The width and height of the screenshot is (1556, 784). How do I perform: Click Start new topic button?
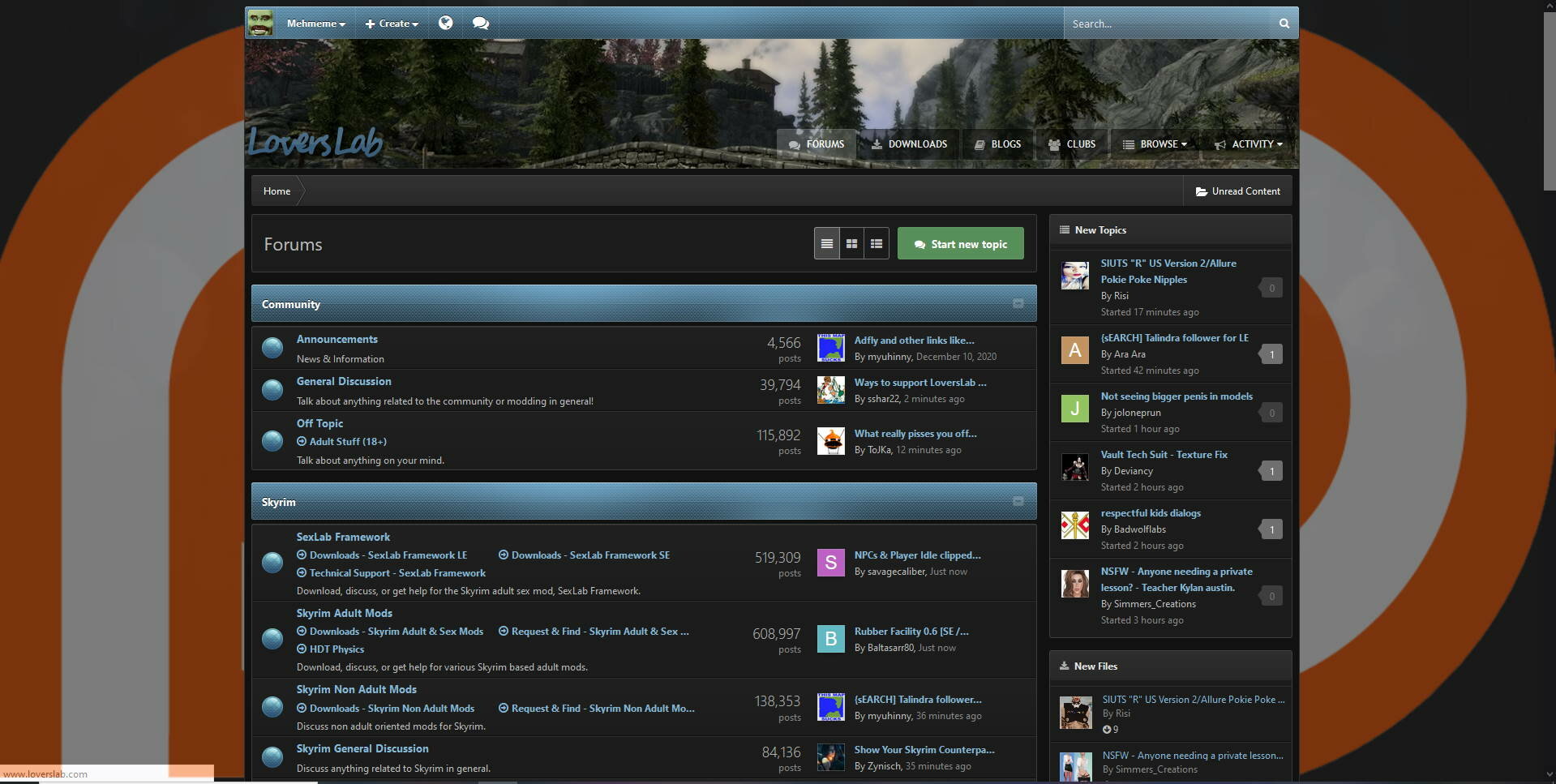tap(961, 244)
